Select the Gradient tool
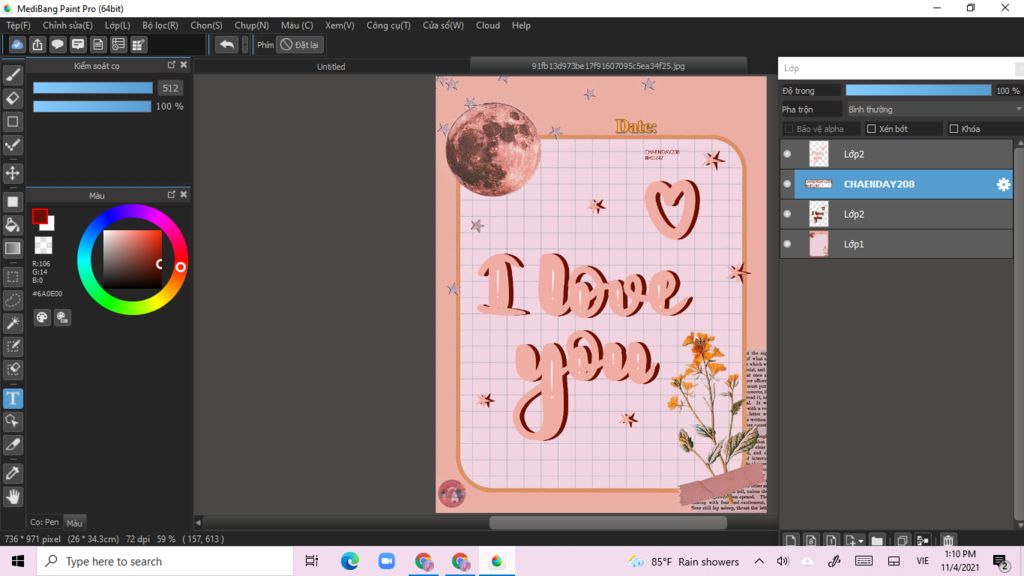1024x576 pixels. pos(12,248)
